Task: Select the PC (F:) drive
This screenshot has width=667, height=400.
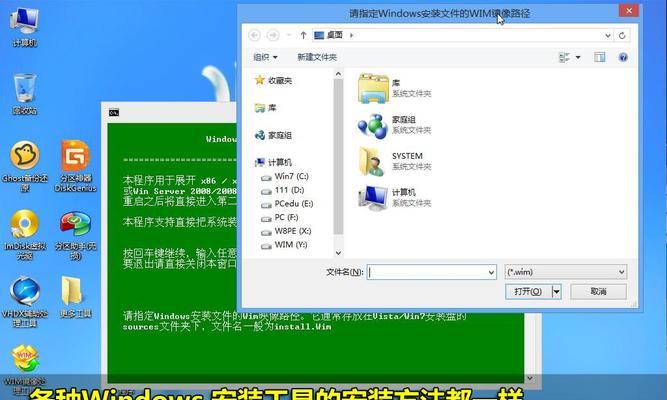Action: point(280,217)
